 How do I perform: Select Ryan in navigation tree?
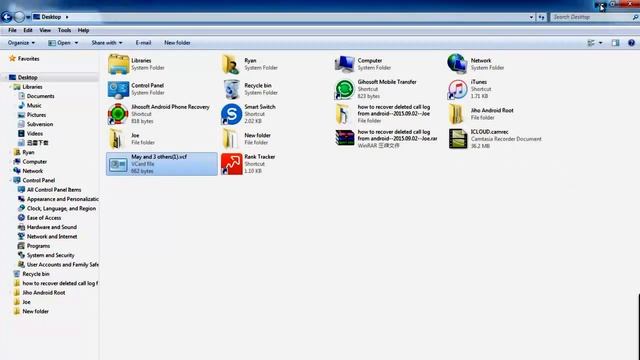[28, 153]
